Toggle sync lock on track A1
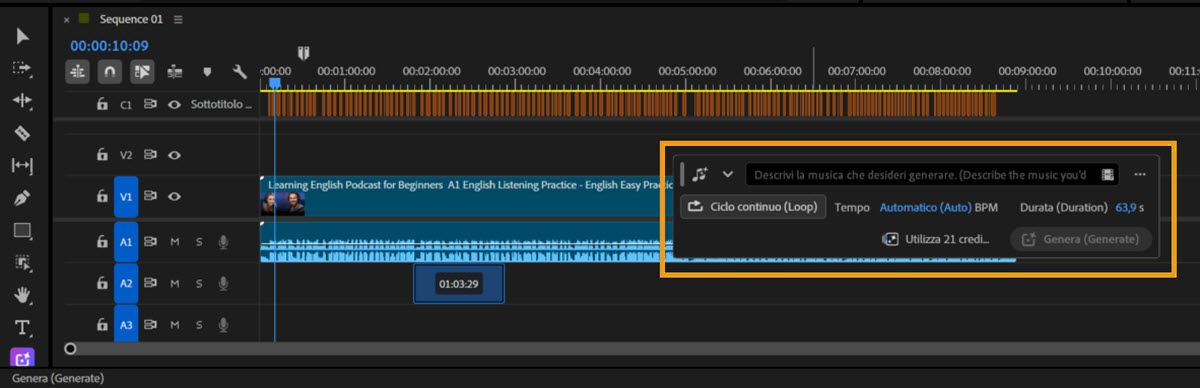Viewport: 1200px width, 388px height. point(151,241)
